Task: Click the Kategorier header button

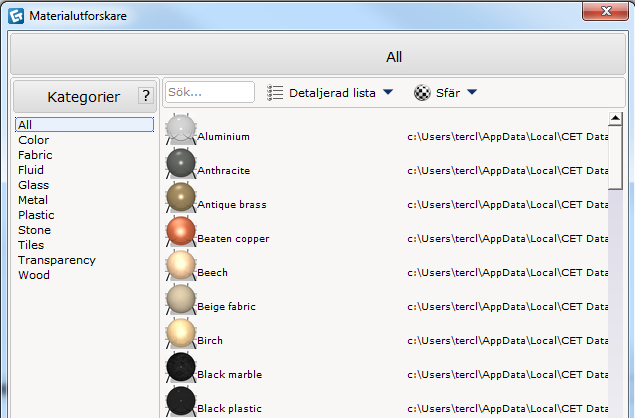Action: pos(85,96)
